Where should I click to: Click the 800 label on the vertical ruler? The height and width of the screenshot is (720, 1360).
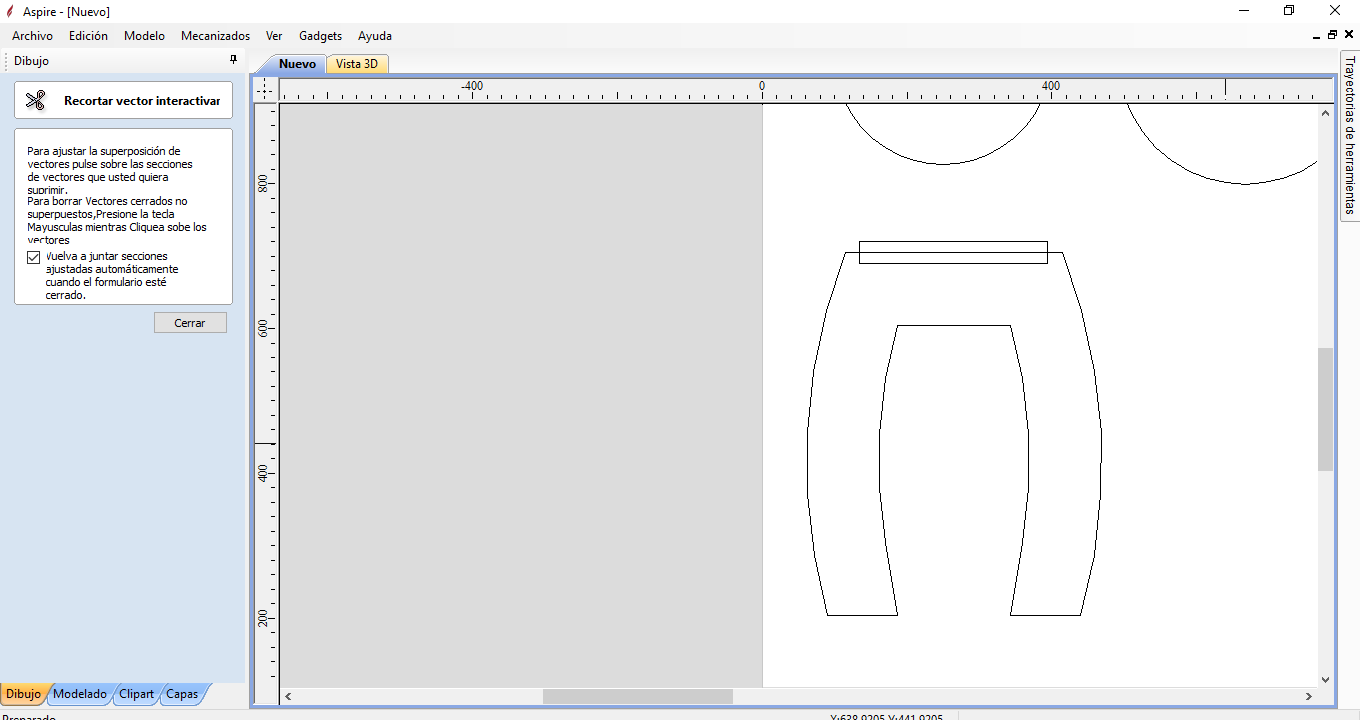(x=263, y=184)
